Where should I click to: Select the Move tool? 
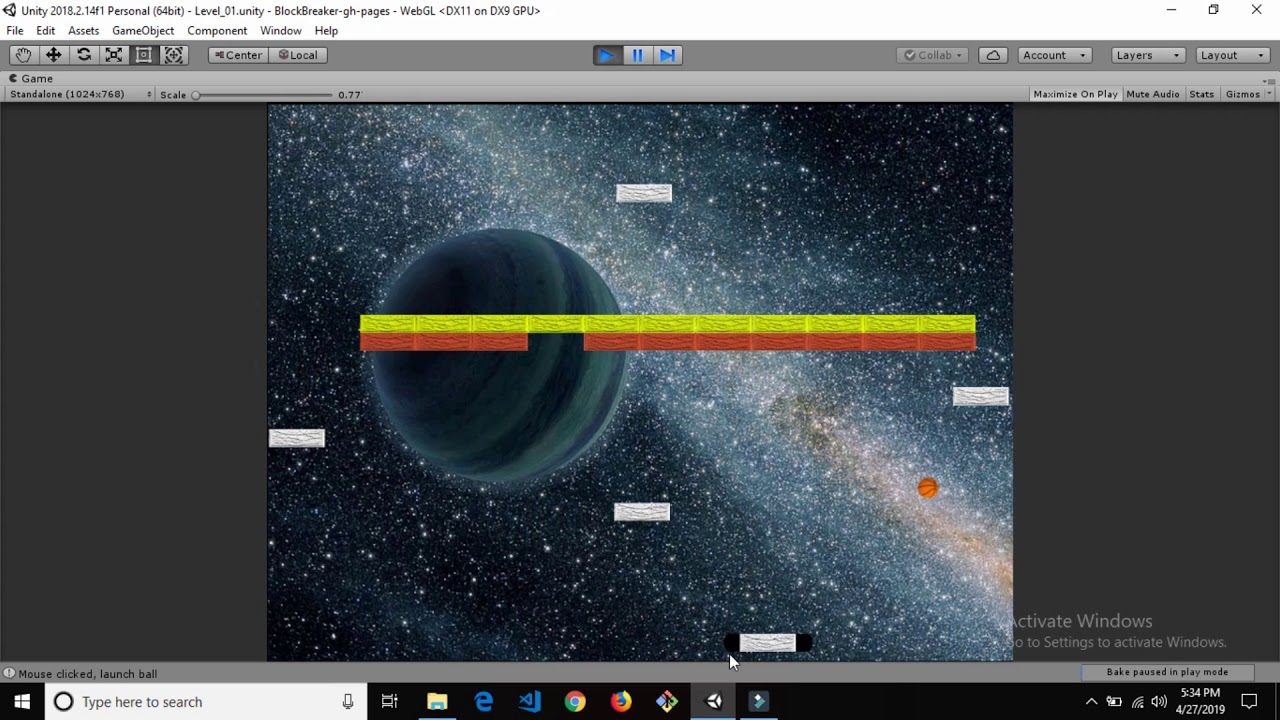click(53, 55)
